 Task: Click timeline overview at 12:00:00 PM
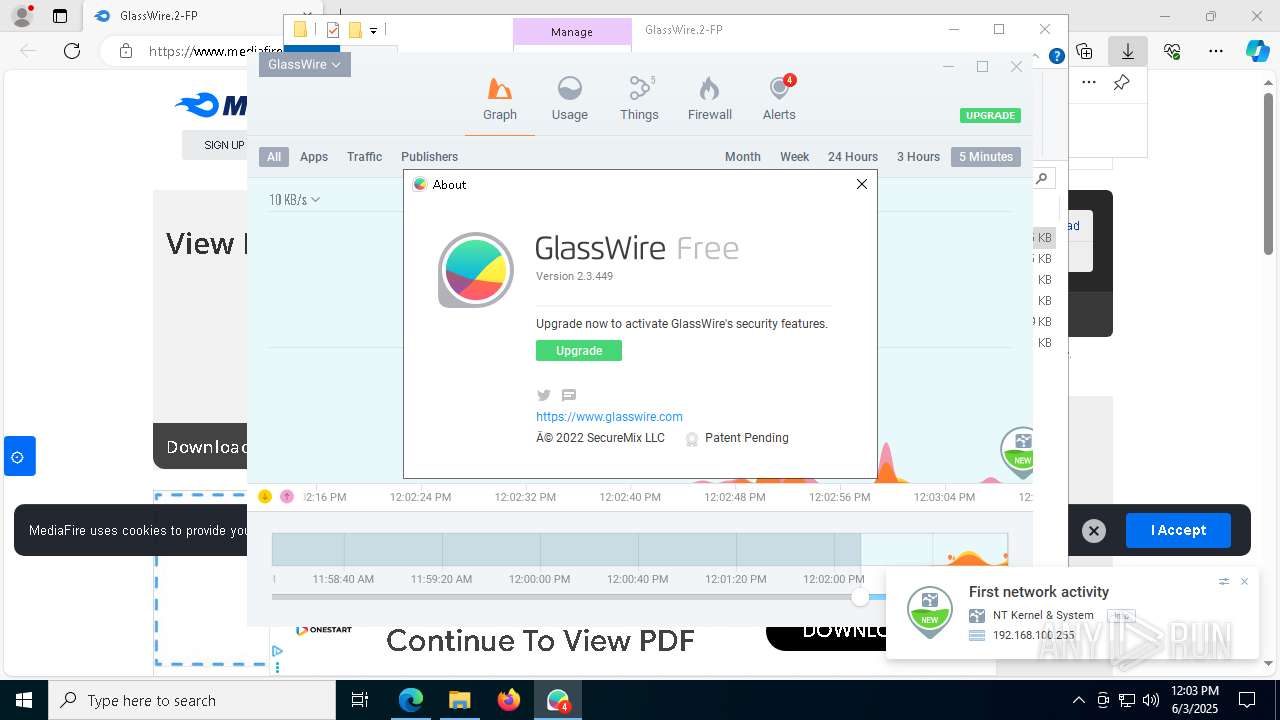[x=540, y=579]
